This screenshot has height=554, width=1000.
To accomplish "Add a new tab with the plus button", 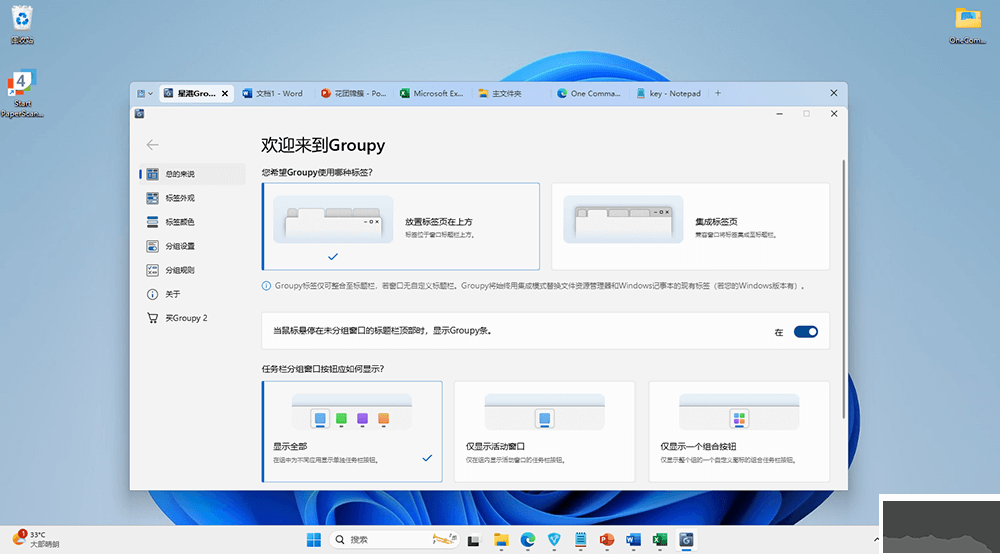I will tap(718, 93).
